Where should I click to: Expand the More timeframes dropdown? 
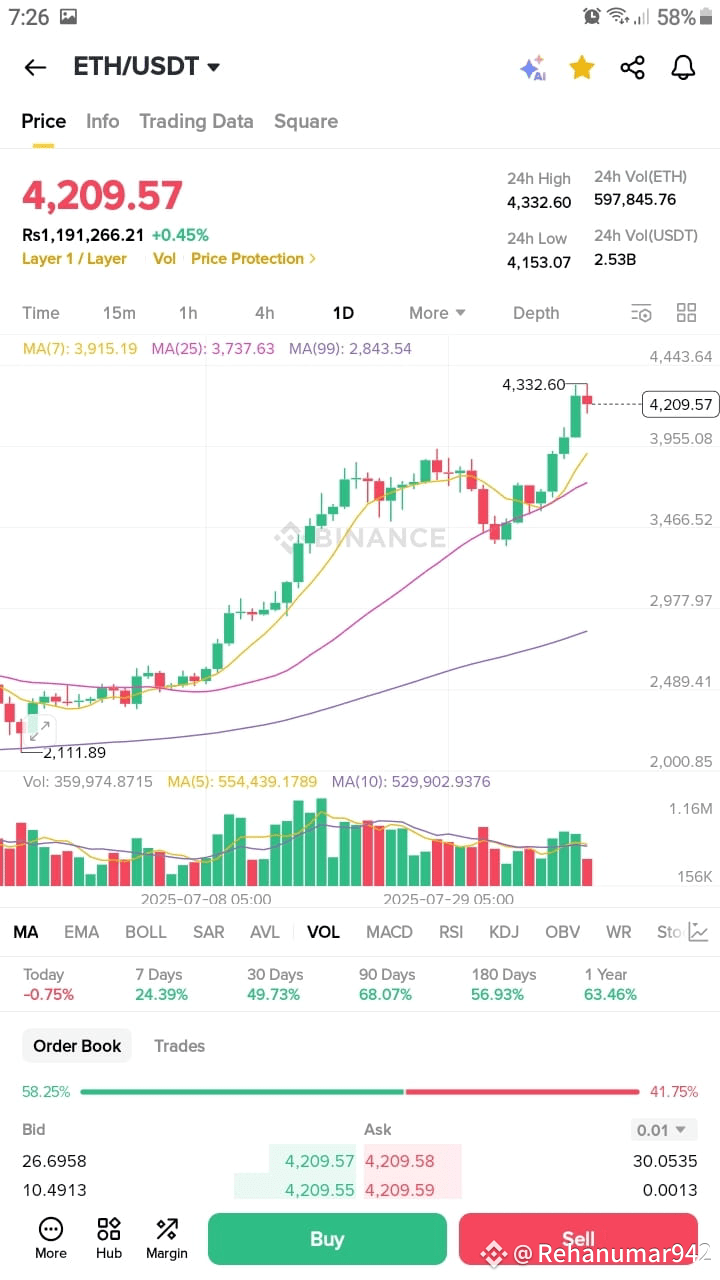[x=437, y=313]
